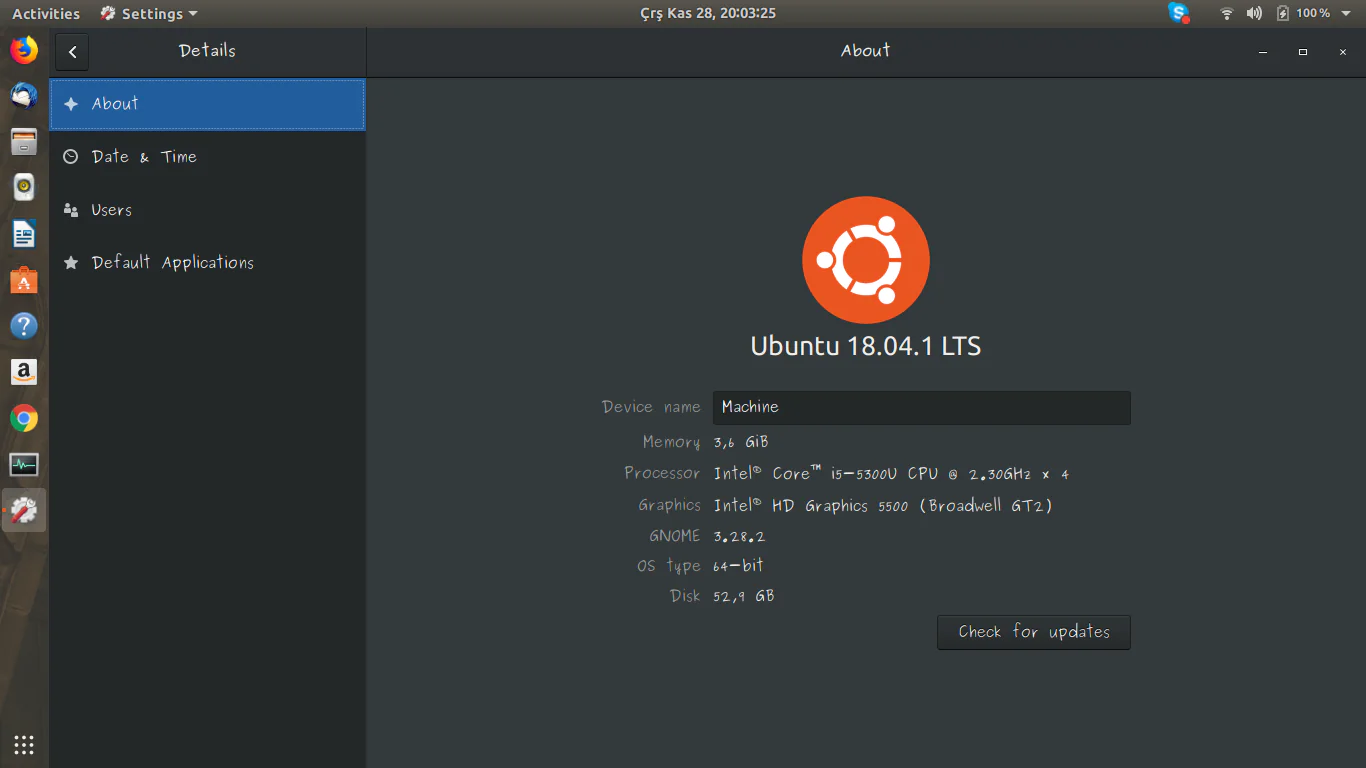This screenshot has width=1366, height=768.
Task: Show Applications grid at dock bottom
Action: 24,744
